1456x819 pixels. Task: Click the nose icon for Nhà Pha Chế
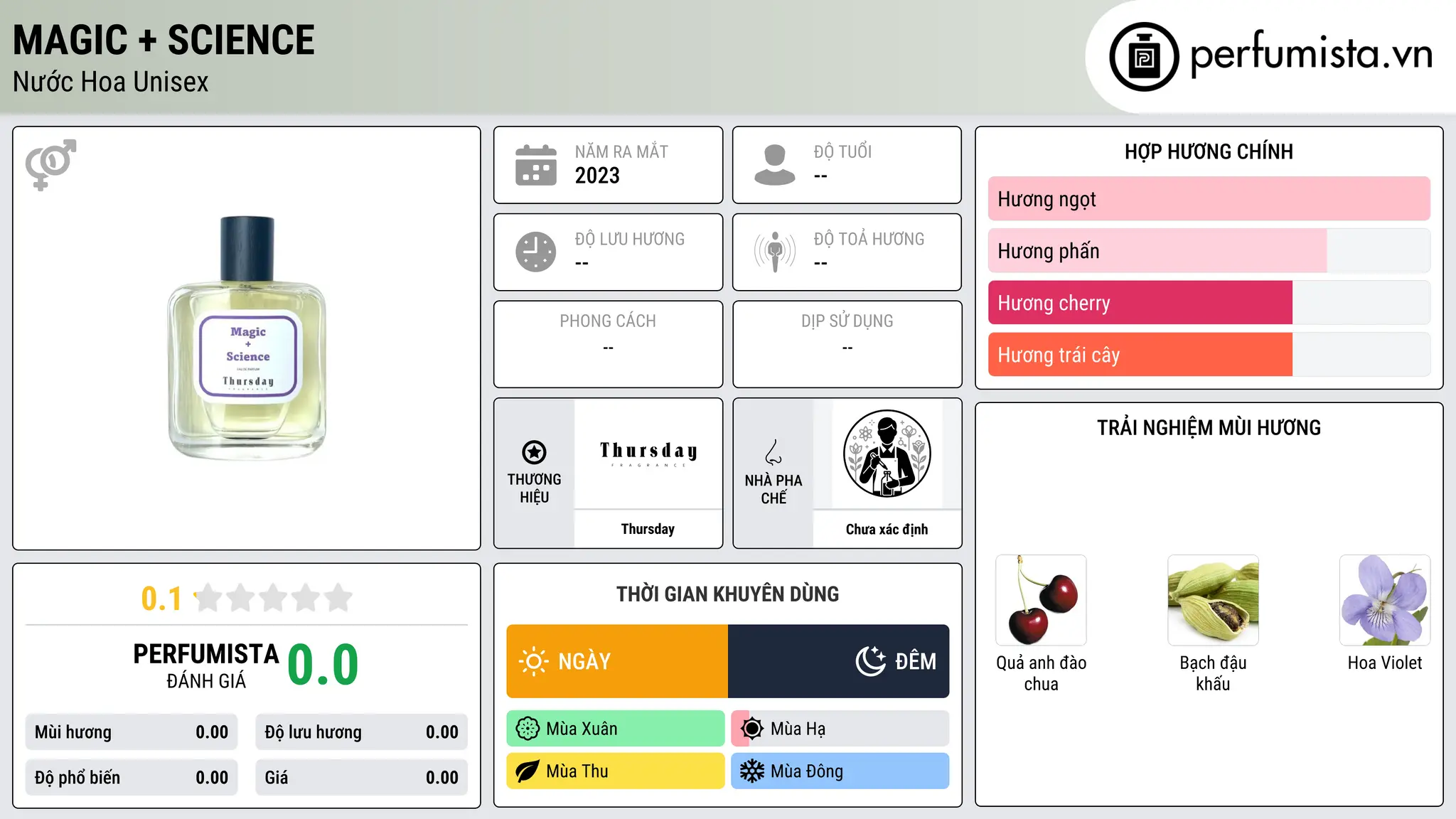point(773,452)
